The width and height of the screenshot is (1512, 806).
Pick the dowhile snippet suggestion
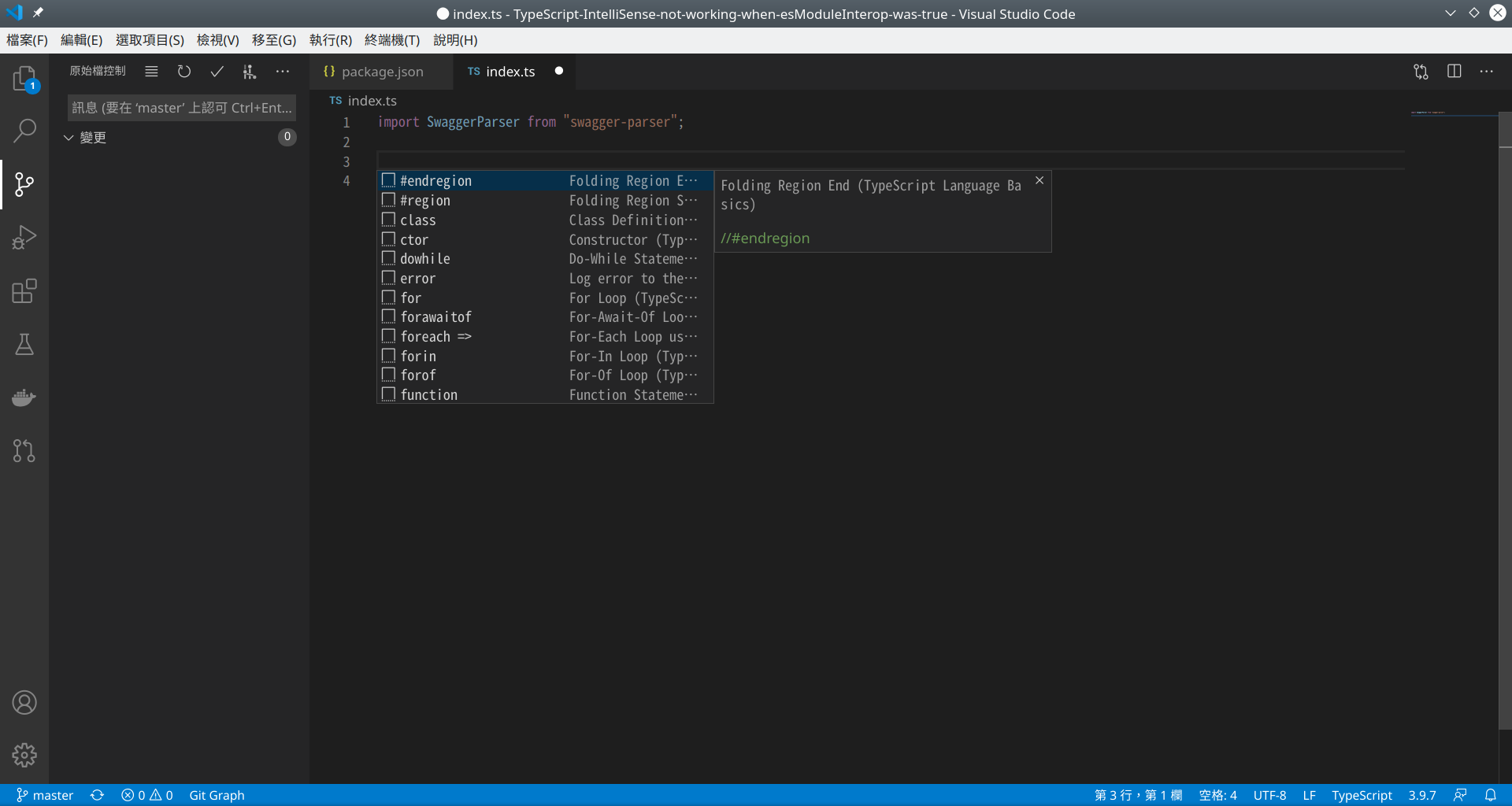click(x=545, y=259)
